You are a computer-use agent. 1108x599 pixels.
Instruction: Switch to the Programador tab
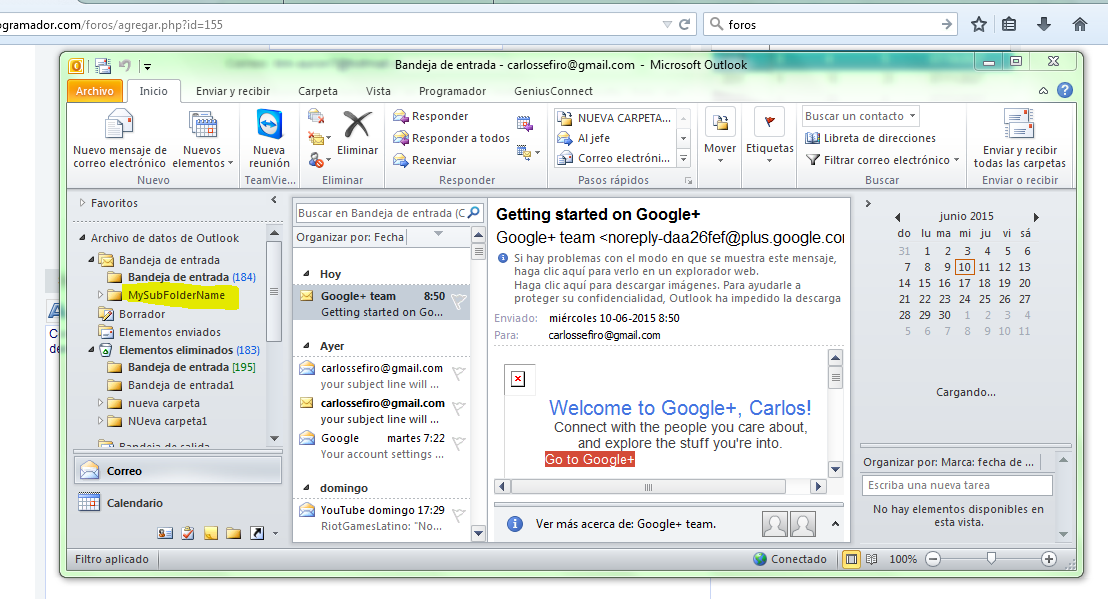[452, 91]
